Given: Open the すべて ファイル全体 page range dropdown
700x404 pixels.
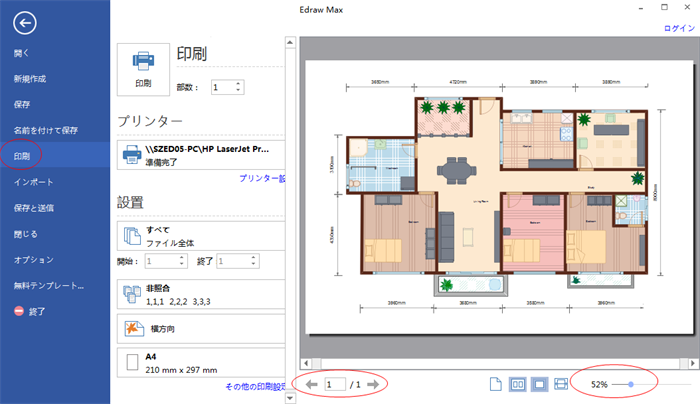Looking at the screenshot, I should click(201, 236).
